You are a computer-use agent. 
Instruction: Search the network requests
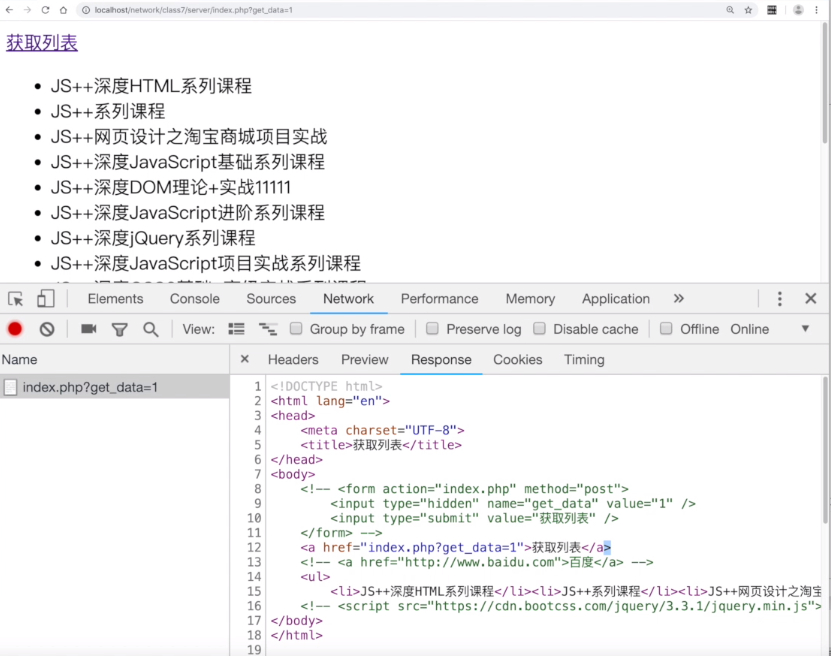click(151, 330)
